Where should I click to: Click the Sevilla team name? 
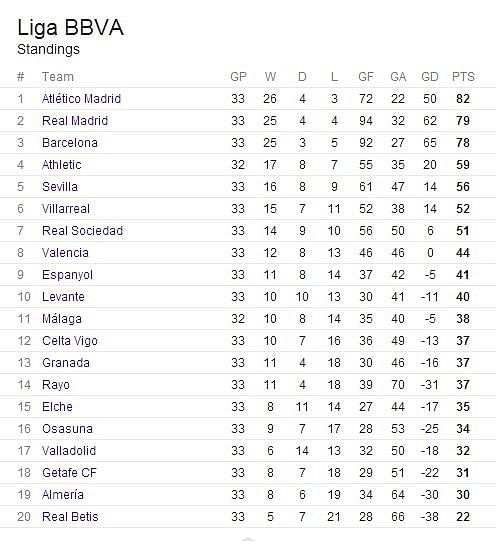(60, 187)
